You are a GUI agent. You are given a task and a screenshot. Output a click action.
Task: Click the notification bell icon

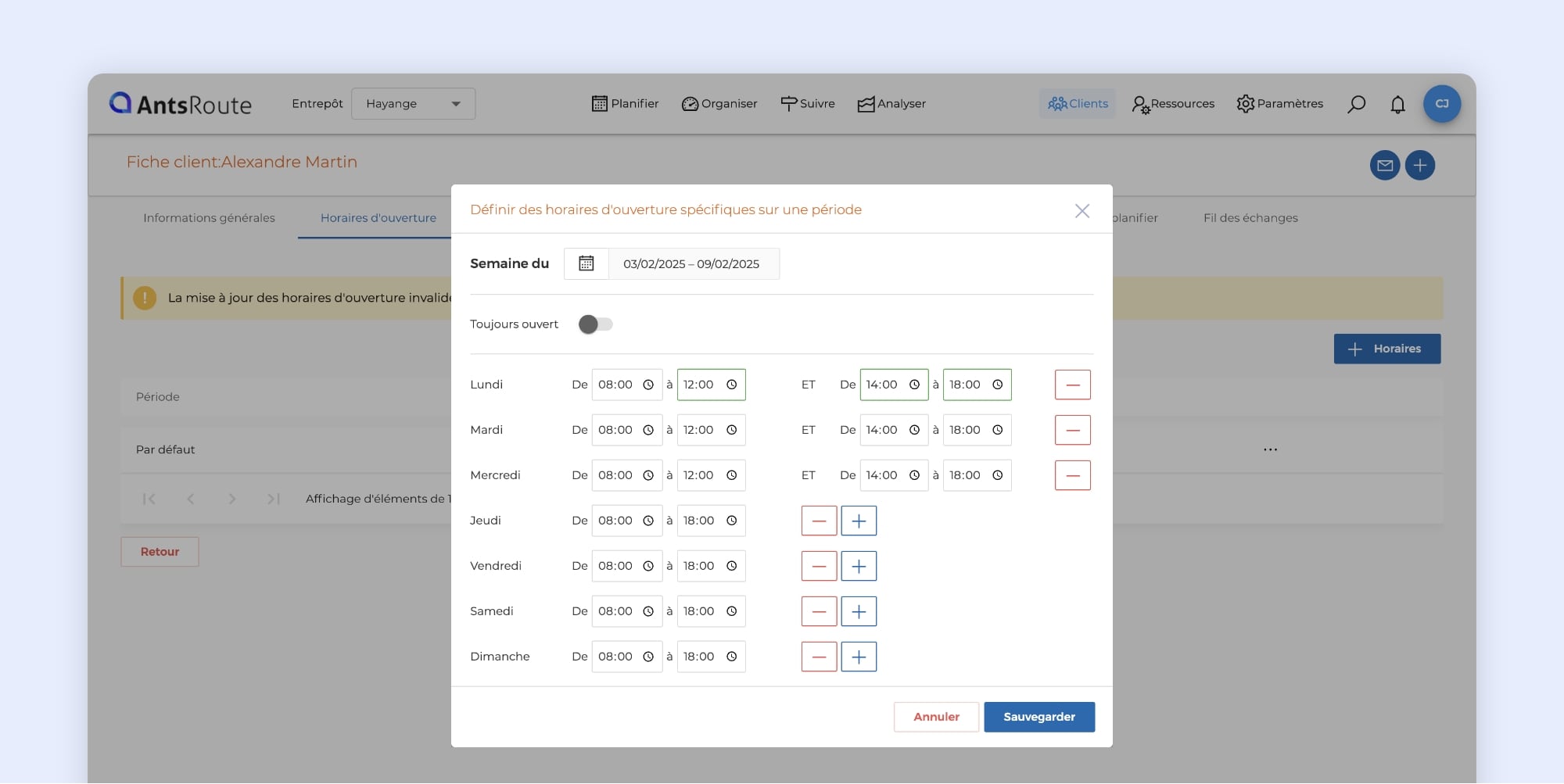coord(1397,104)
